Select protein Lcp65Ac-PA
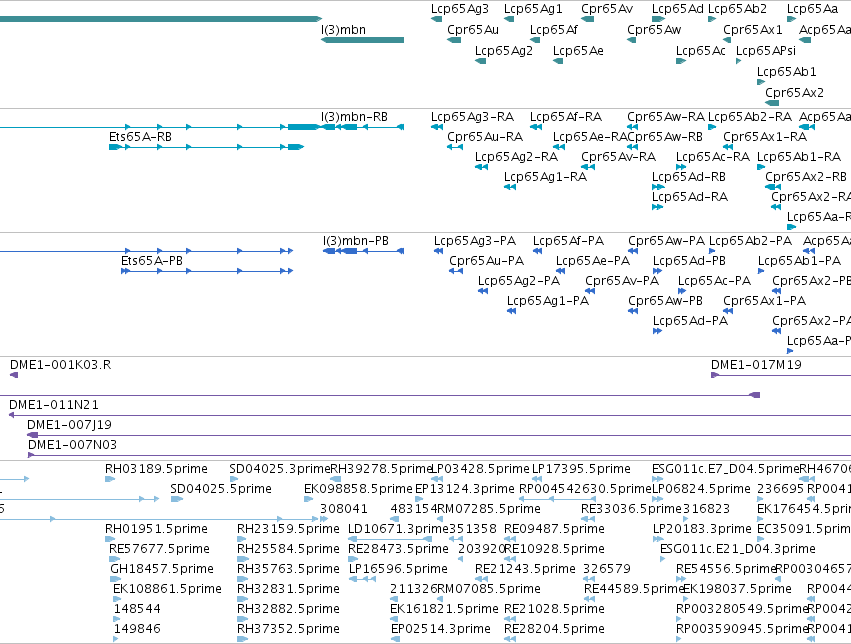The width and height of the screenshot is (851, 644). coord(714,281)
